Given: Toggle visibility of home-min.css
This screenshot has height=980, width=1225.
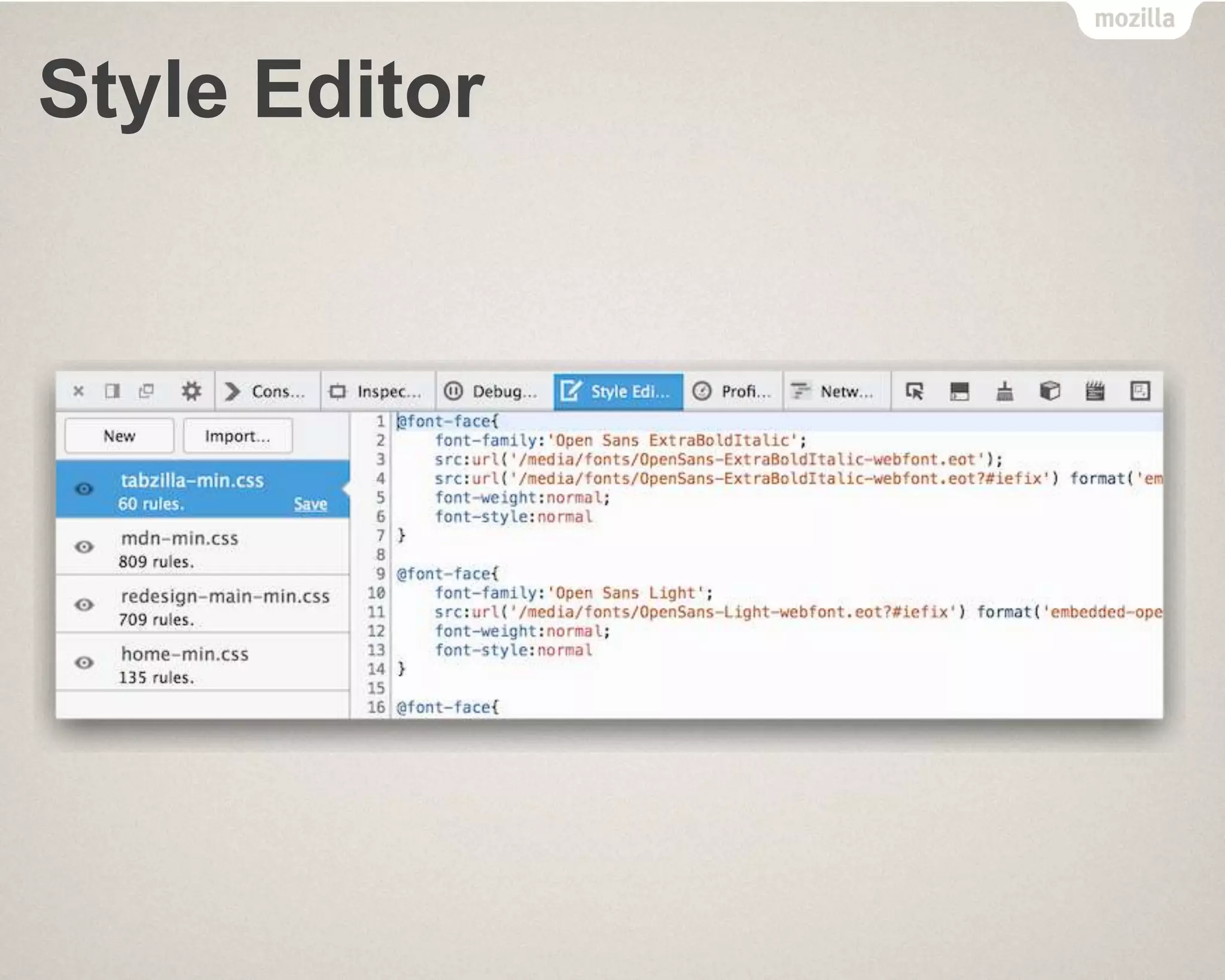Looking at the screenshot, I should tap(84, 662).
